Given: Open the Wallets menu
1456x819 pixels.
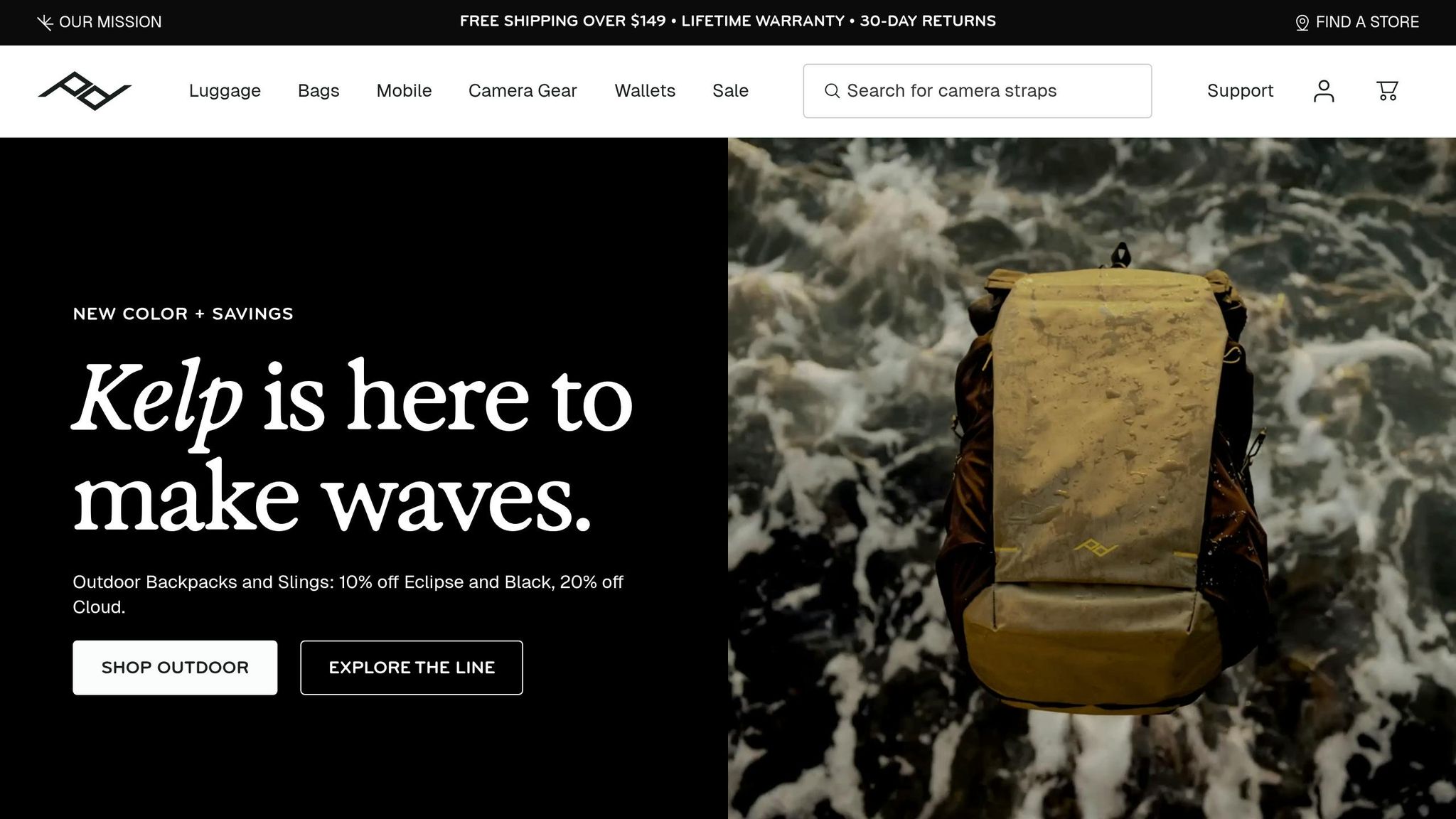Looking at the screenshot, I should pyautogui.click(x=645, y=91).
